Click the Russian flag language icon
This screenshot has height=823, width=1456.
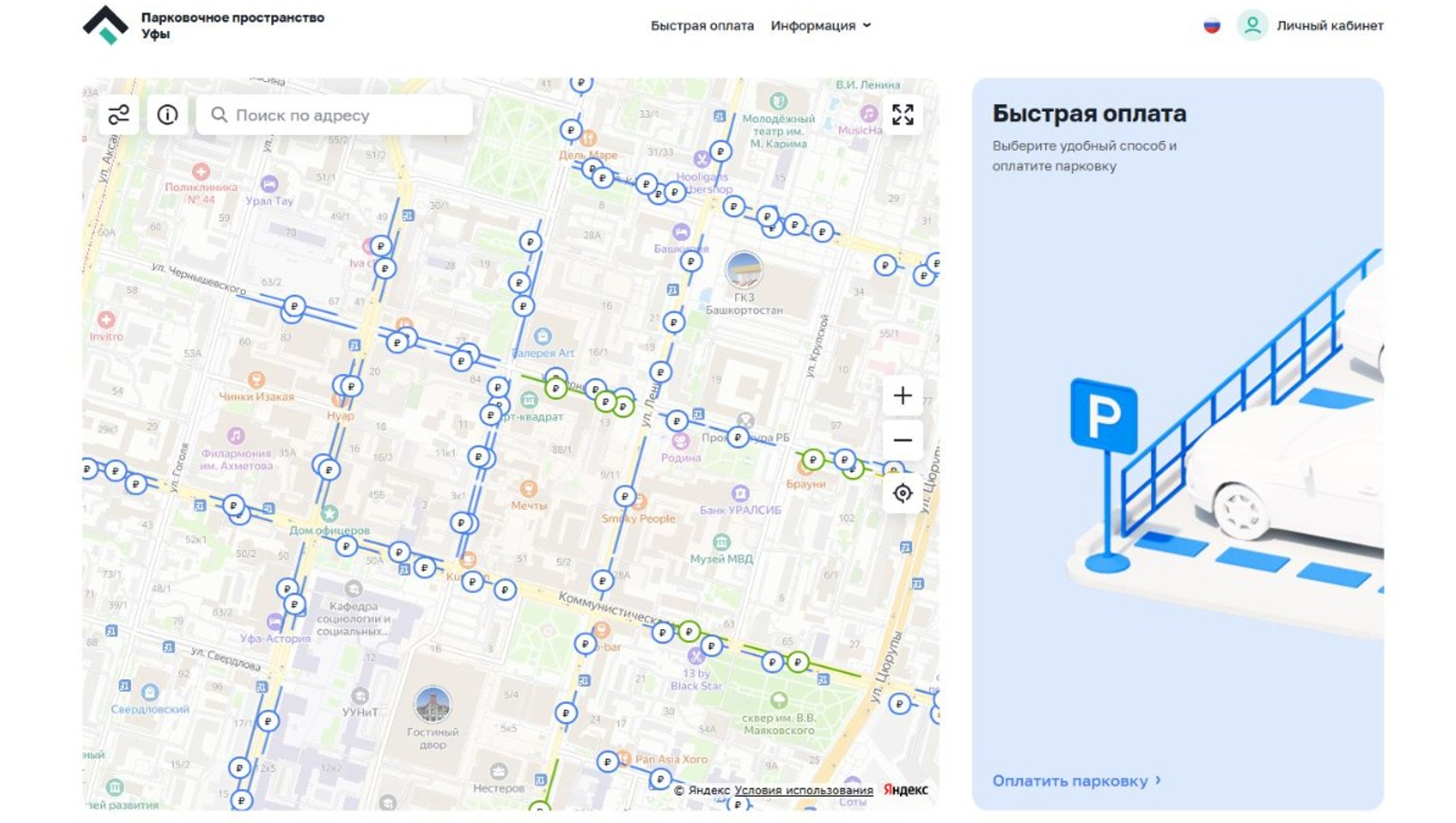point(1211,25)
